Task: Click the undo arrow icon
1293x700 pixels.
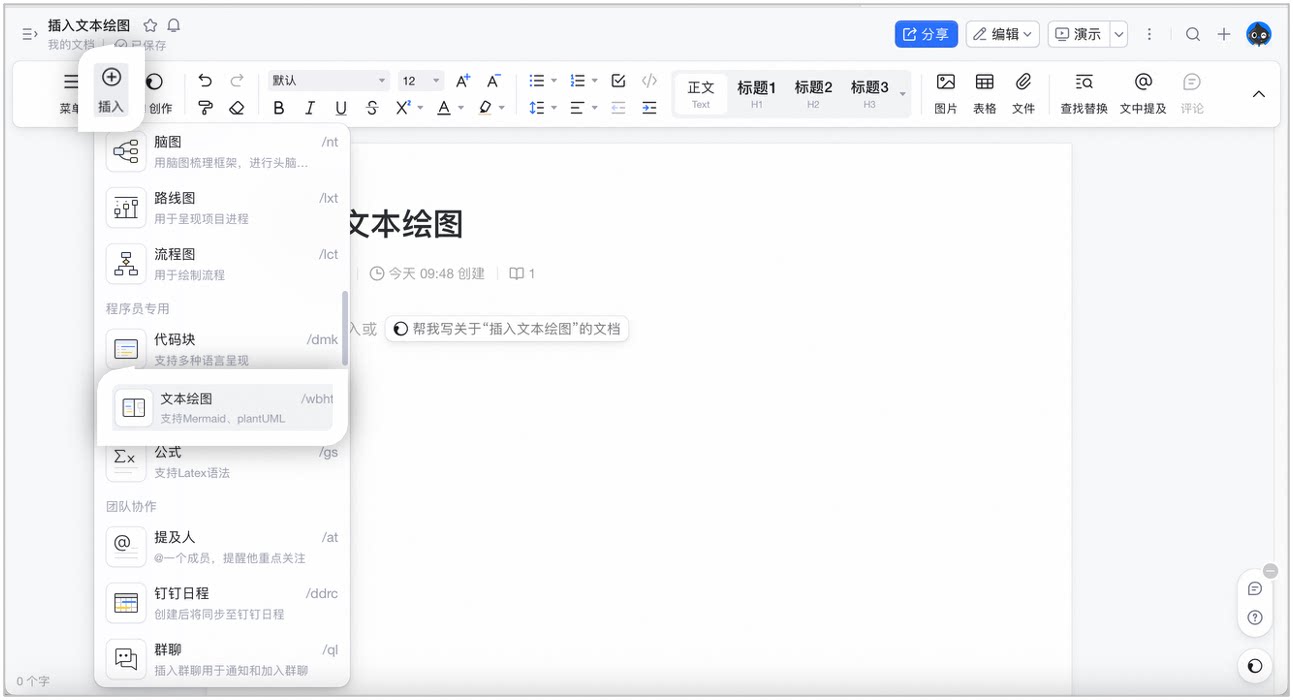Action: click(x=205, y=81)
